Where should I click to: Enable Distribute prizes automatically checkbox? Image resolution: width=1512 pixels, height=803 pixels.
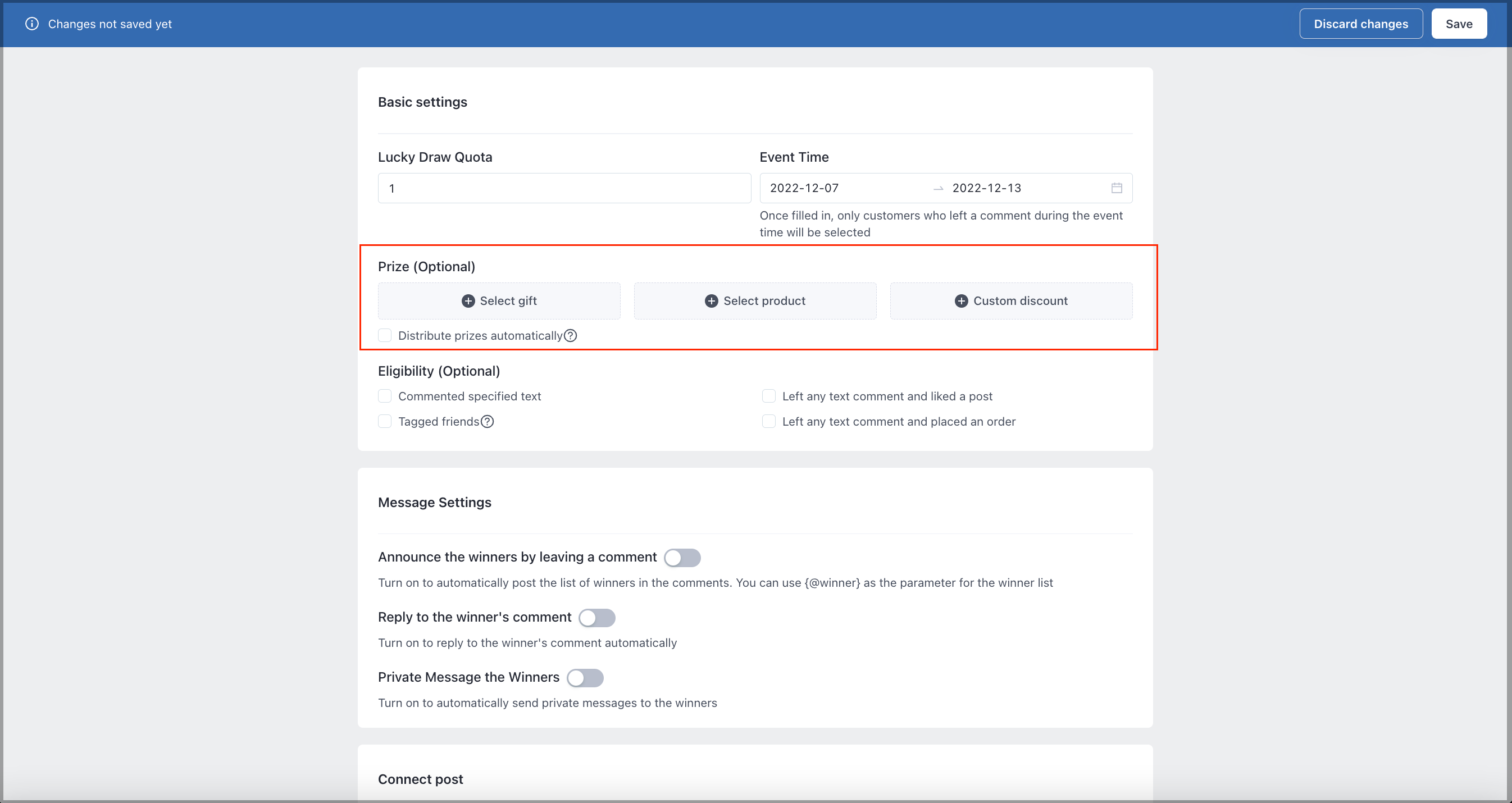click(384, 335)
